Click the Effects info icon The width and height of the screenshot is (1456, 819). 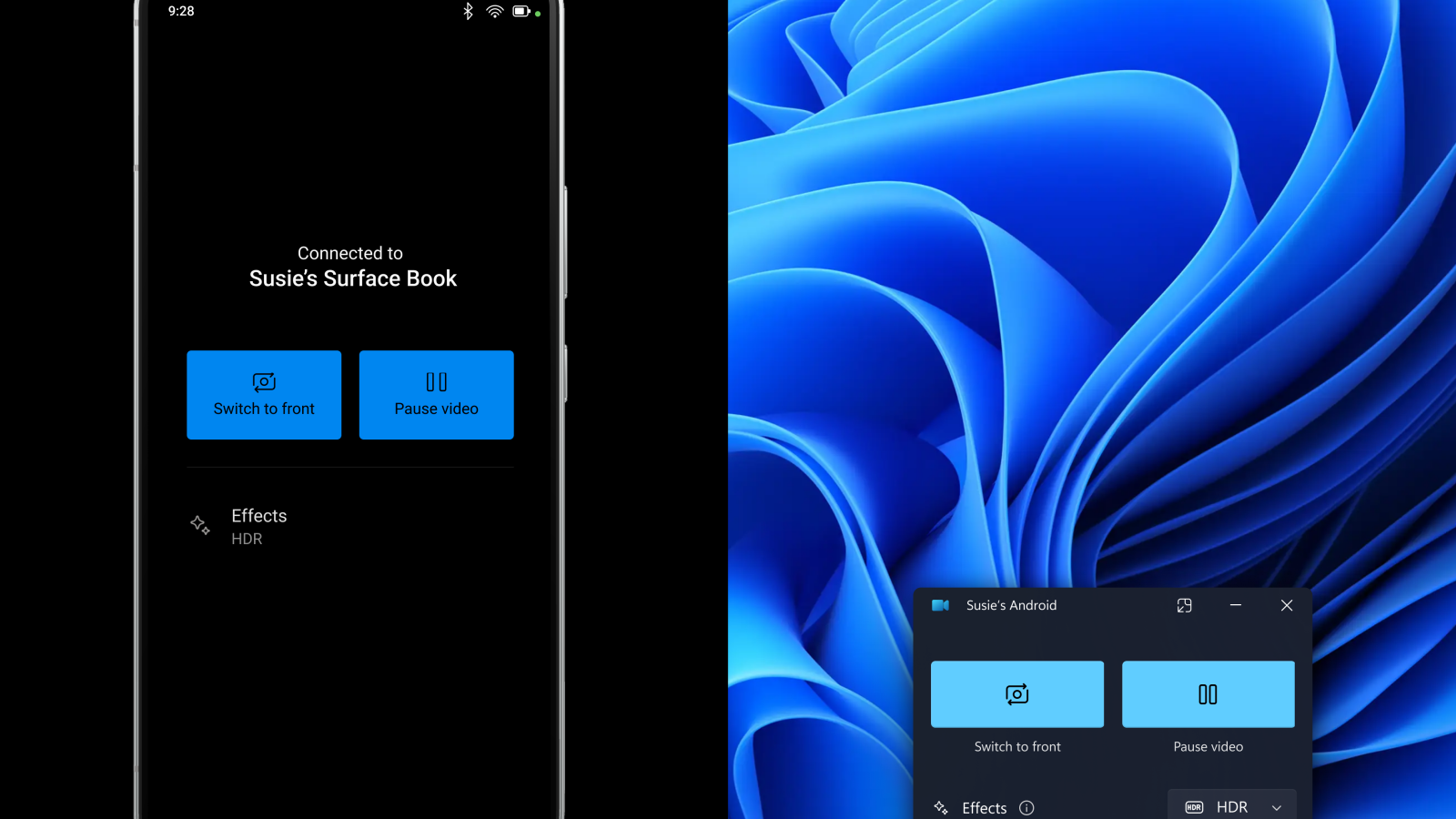point(1026,808)
